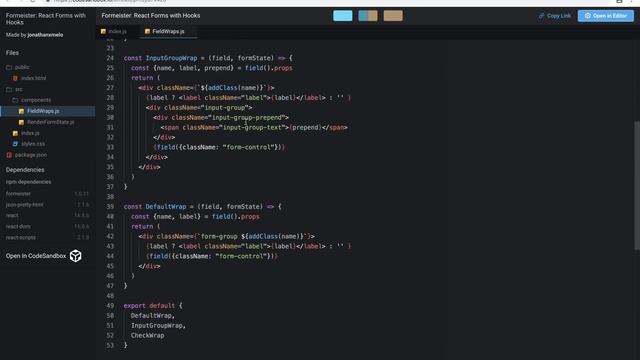
Task: Click the Files section heading
Action: click(x=12, y=53)
